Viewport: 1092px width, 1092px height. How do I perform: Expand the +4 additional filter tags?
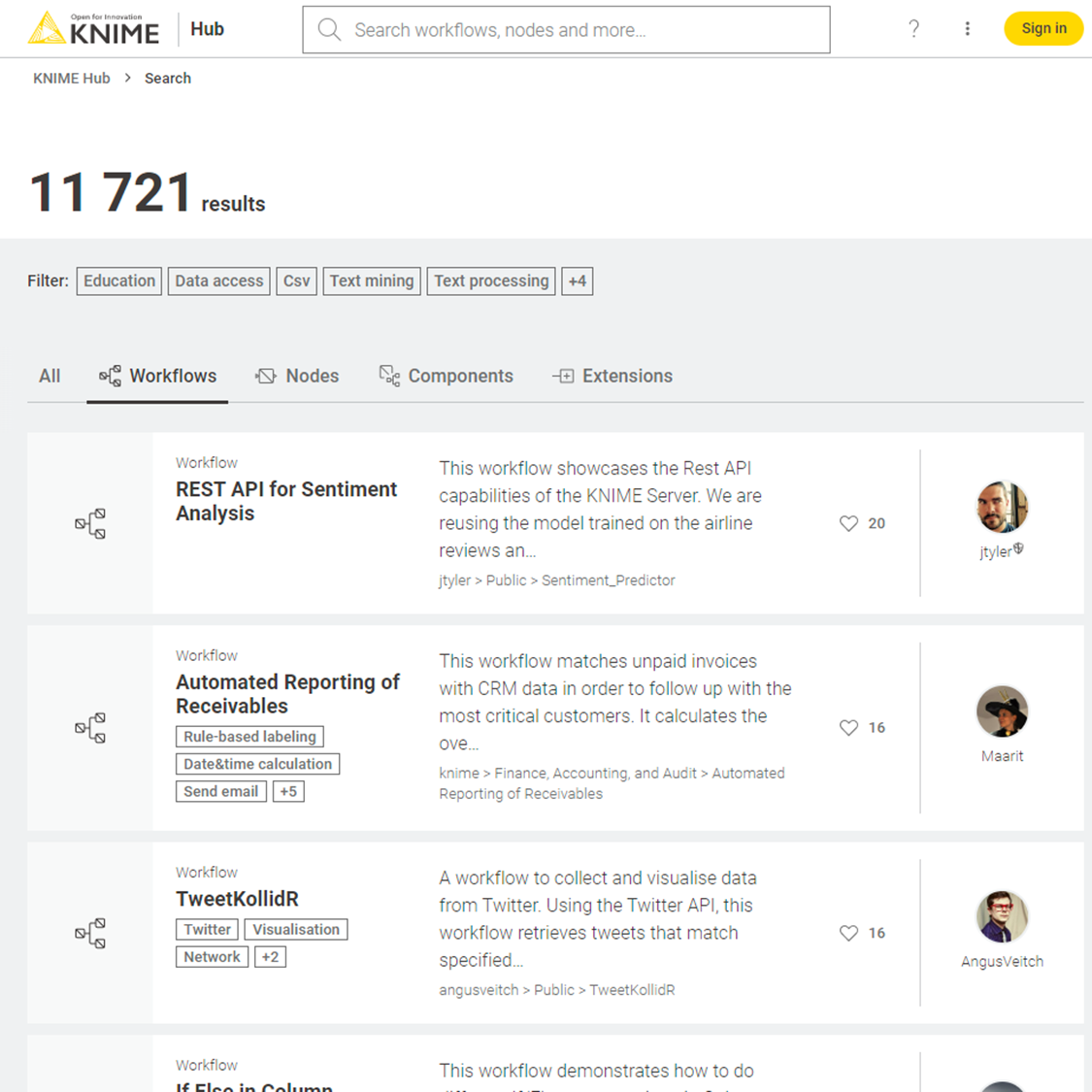coord(578,281)
